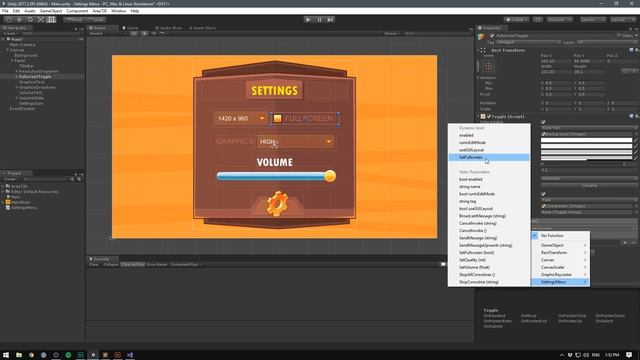Viewport: 640px width, 360px height.
Task: Click the Play button
Action: (x=308, y=20)
